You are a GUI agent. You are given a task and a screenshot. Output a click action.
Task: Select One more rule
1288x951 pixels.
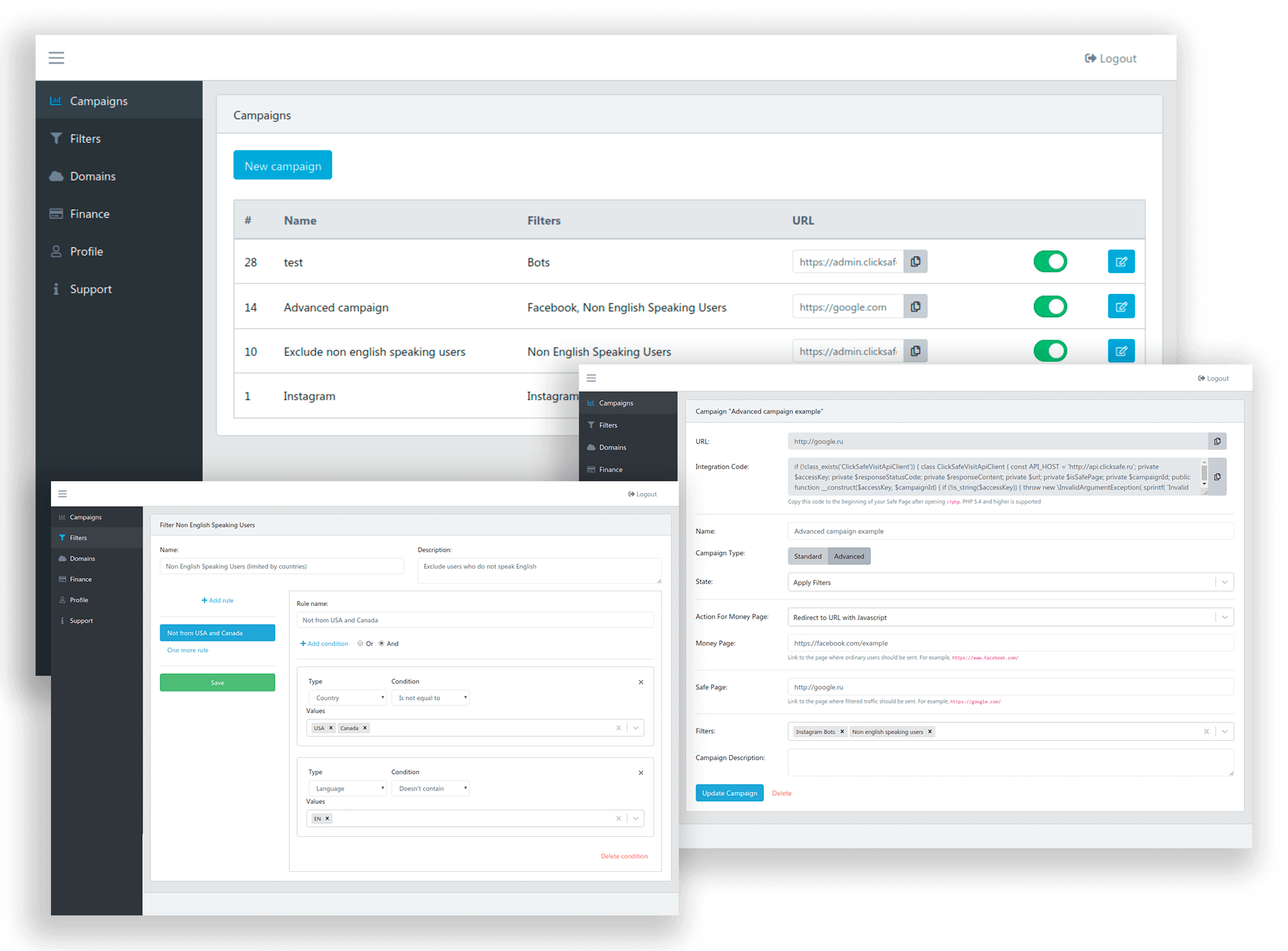click(188, 650)
